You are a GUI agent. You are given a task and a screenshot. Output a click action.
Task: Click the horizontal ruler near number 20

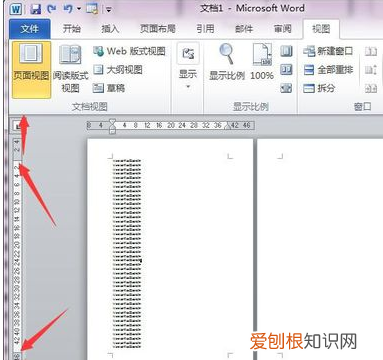pos(171,125)
